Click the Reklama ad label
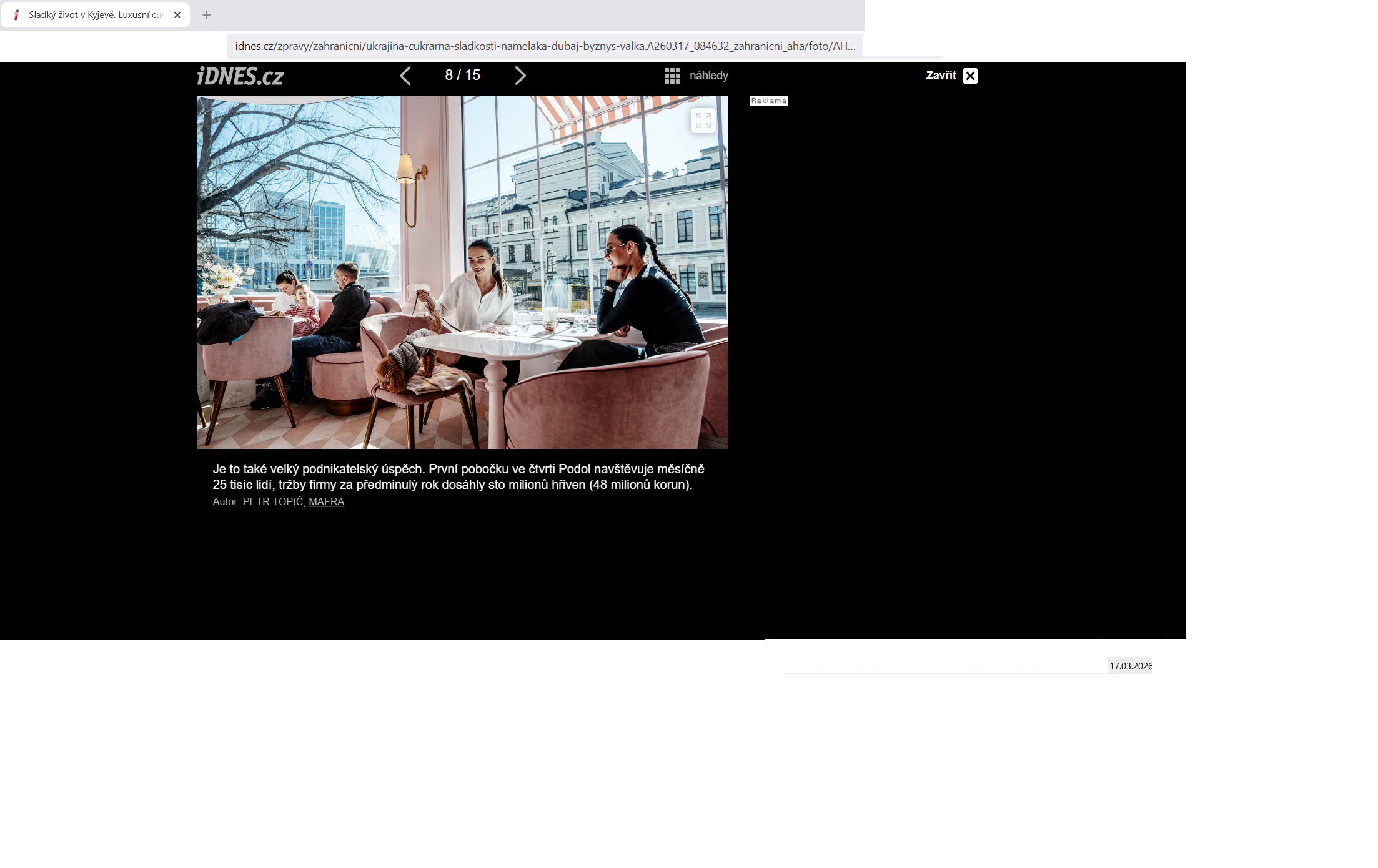 (768, 101)
